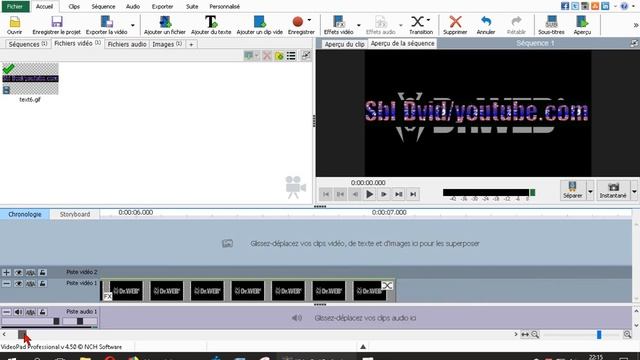Click the fit-timeline-to-width arrows icon
This screenshot has width=640, height=360.
click(525, 335)
